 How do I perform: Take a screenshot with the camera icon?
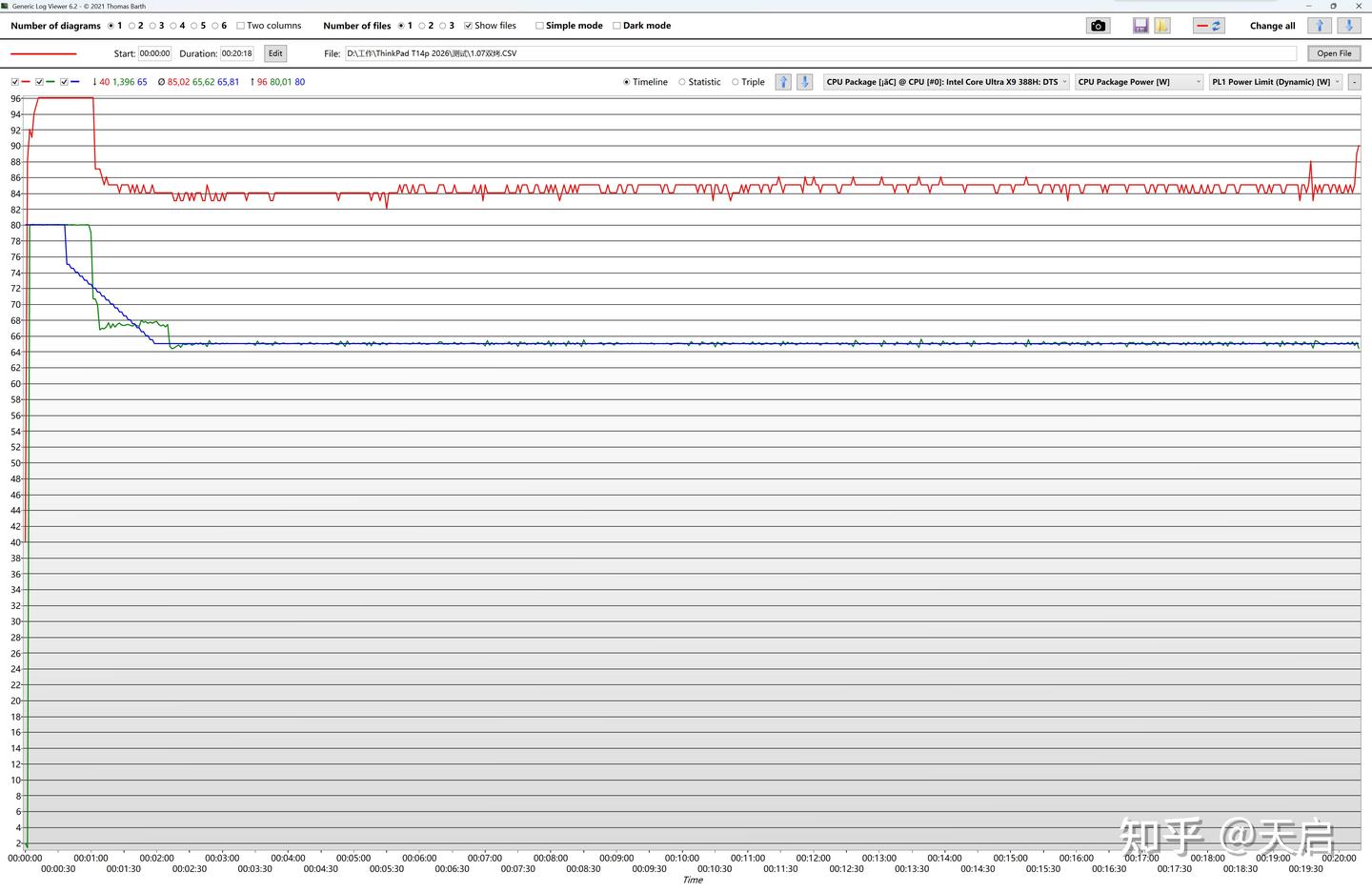pyautogui.click(x=1098, y=26)
